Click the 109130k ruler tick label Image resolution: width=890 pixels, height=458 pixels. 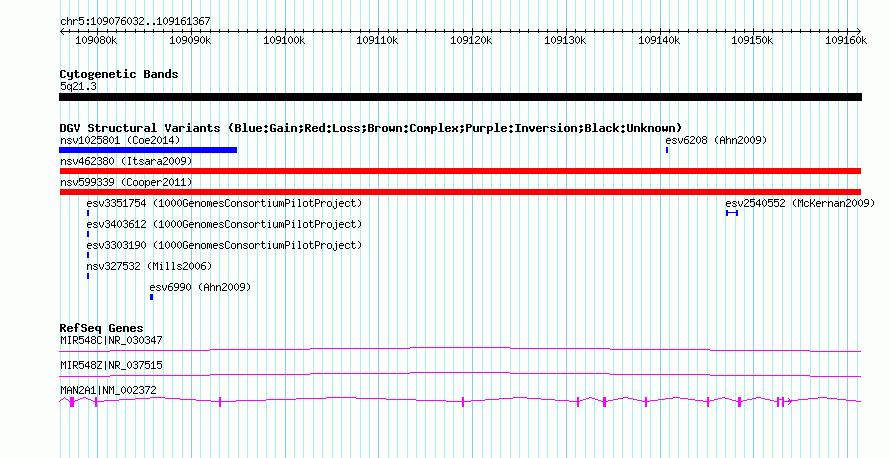[x=565, y=40]
